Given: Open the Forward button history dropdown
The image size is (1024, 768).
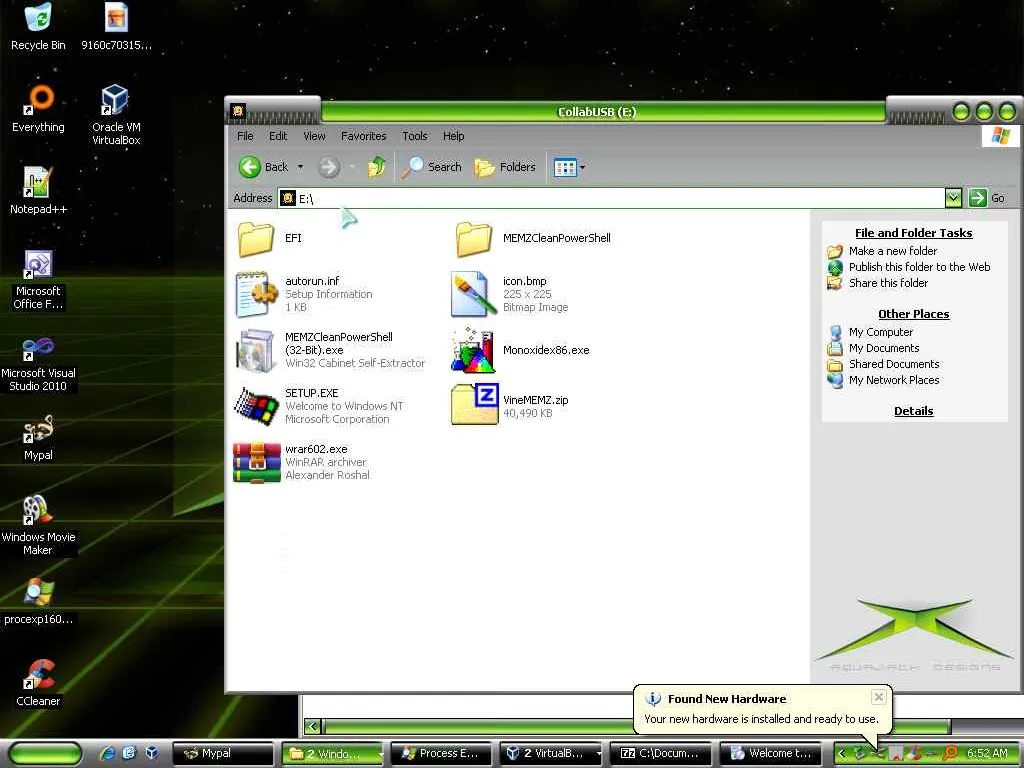Looking at the screenshot, I should pos(352,167).
